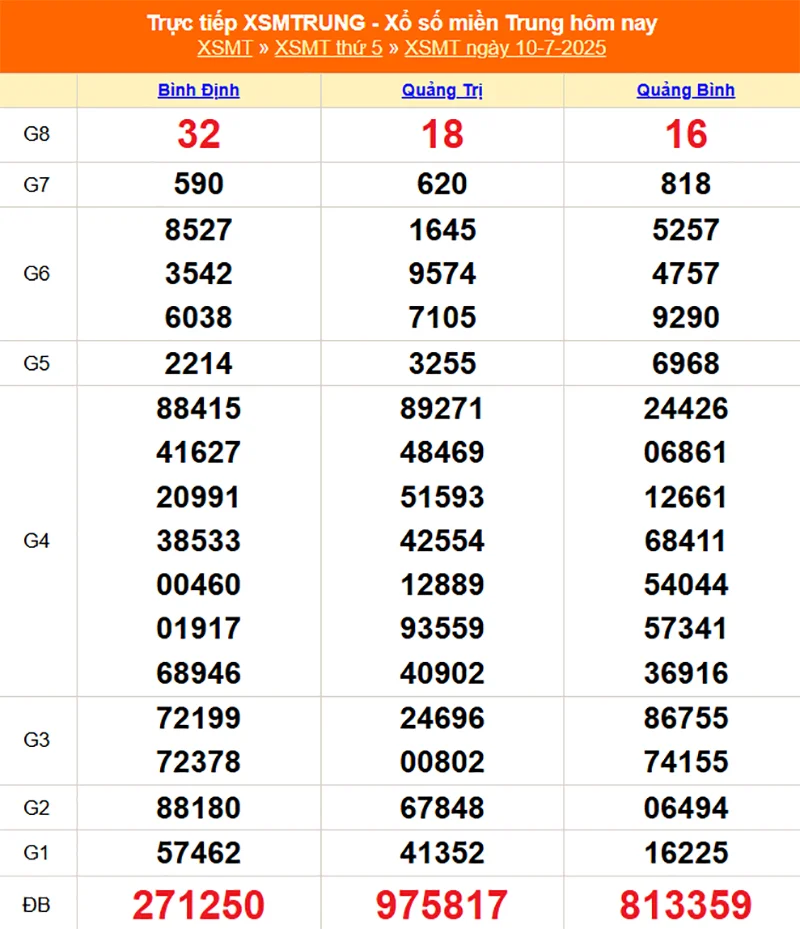
Task: Open the Bình Định province link
Action: point(198,90)
